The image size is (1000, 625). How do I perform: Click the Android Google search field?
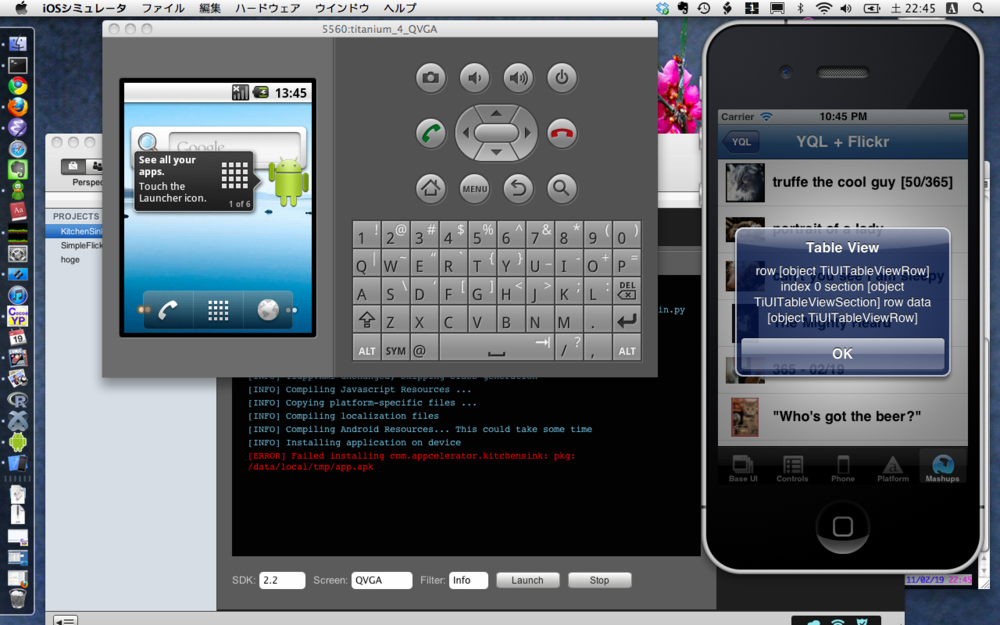coord(235,143)
